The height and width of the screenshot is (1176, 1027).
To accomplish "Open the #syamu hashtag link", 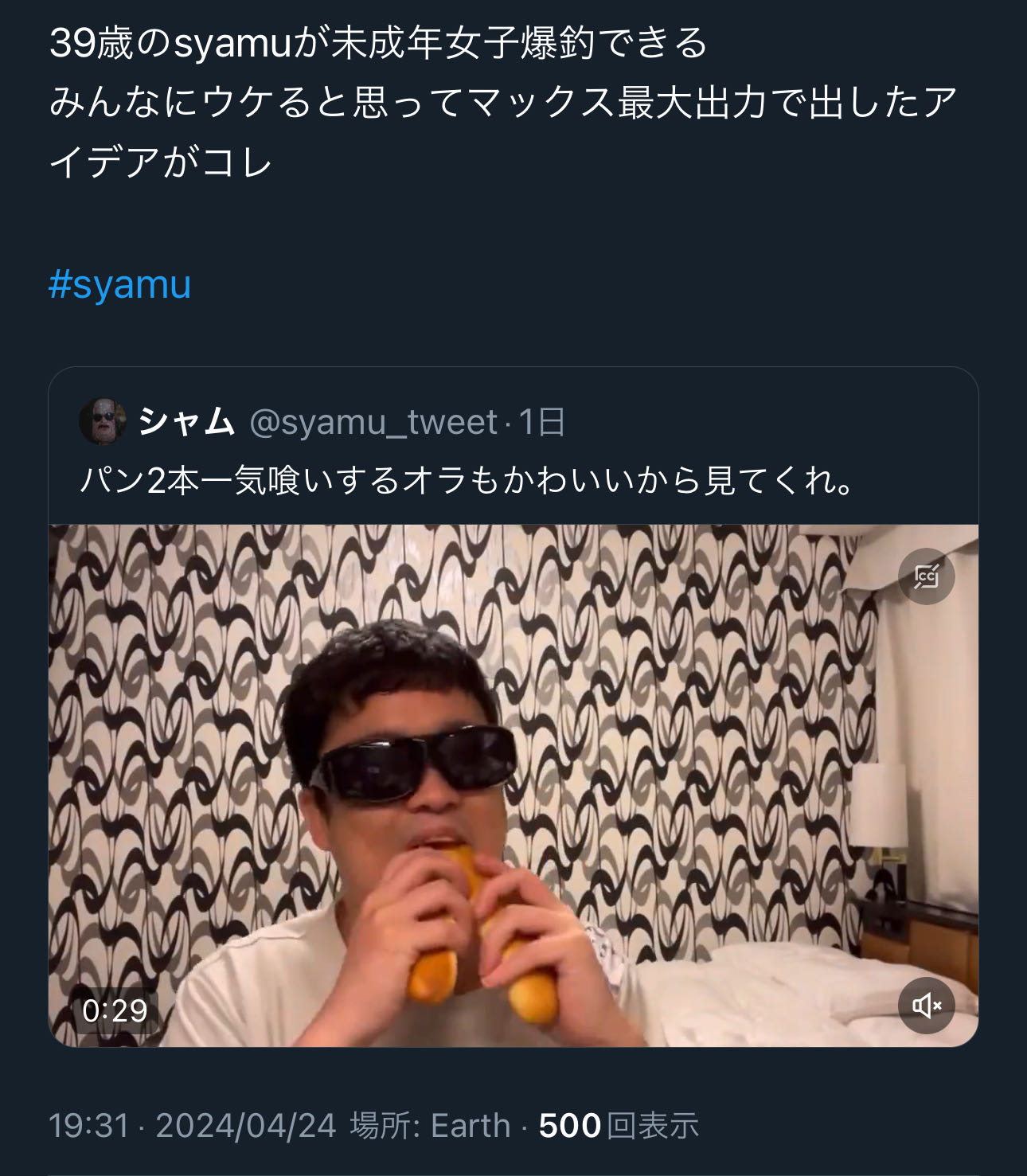I will click(x=120, y=285).
